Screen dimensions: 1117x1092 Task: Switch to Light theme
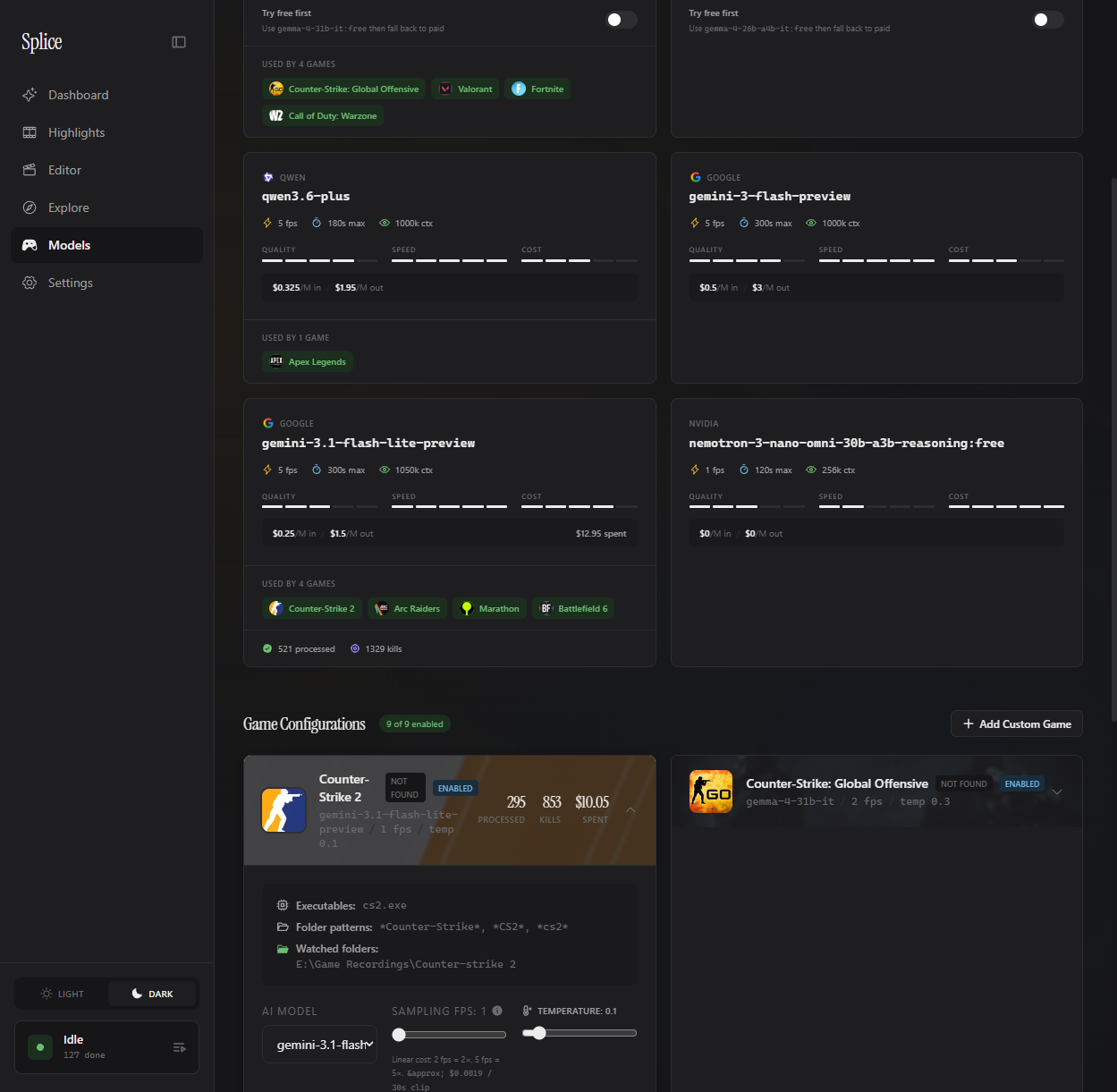[x=62, y=994]
